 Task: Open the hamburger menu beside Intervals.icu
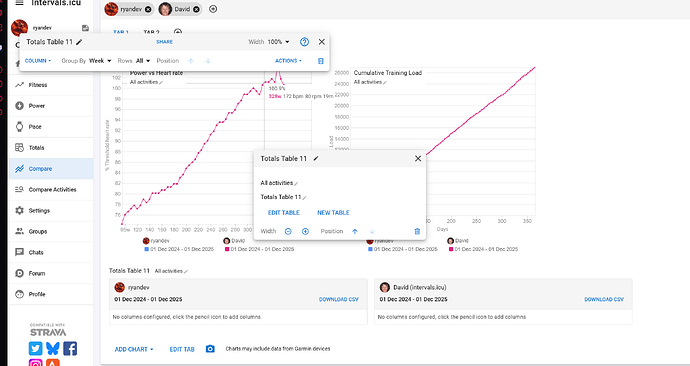coord(19,3)
